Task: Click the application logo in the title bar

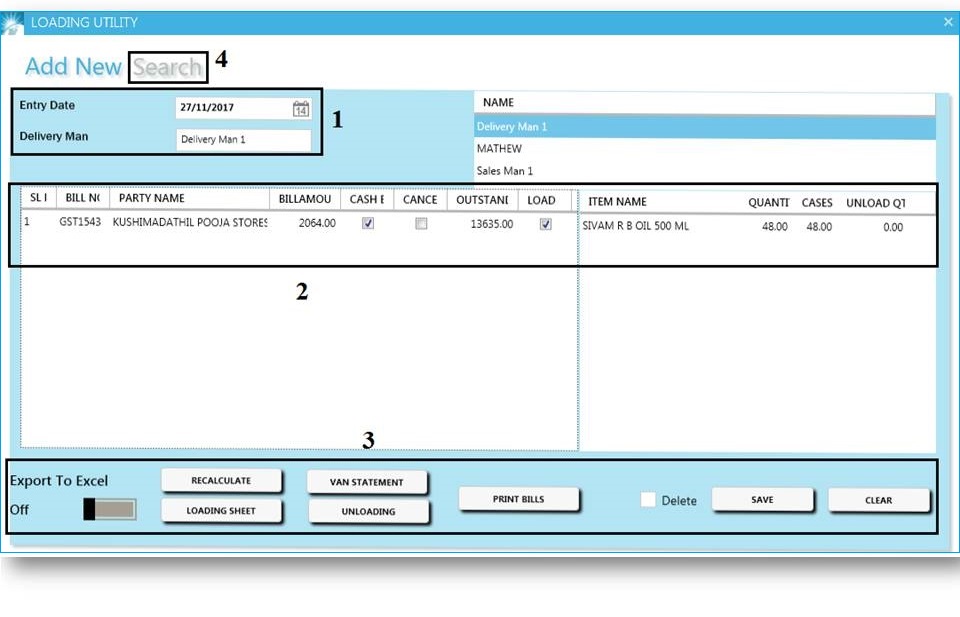Action: 12,21
